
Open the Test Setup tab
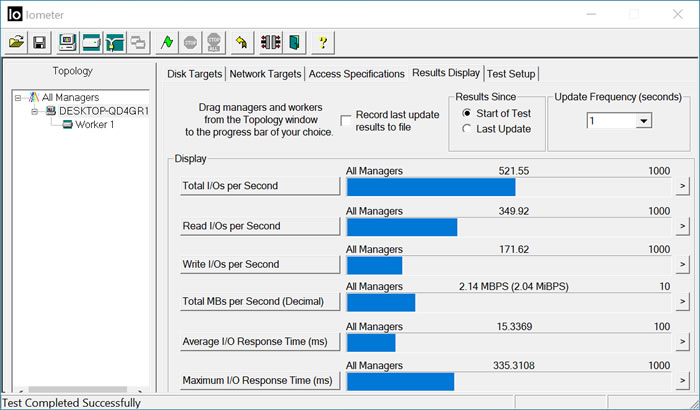point(511,74)
